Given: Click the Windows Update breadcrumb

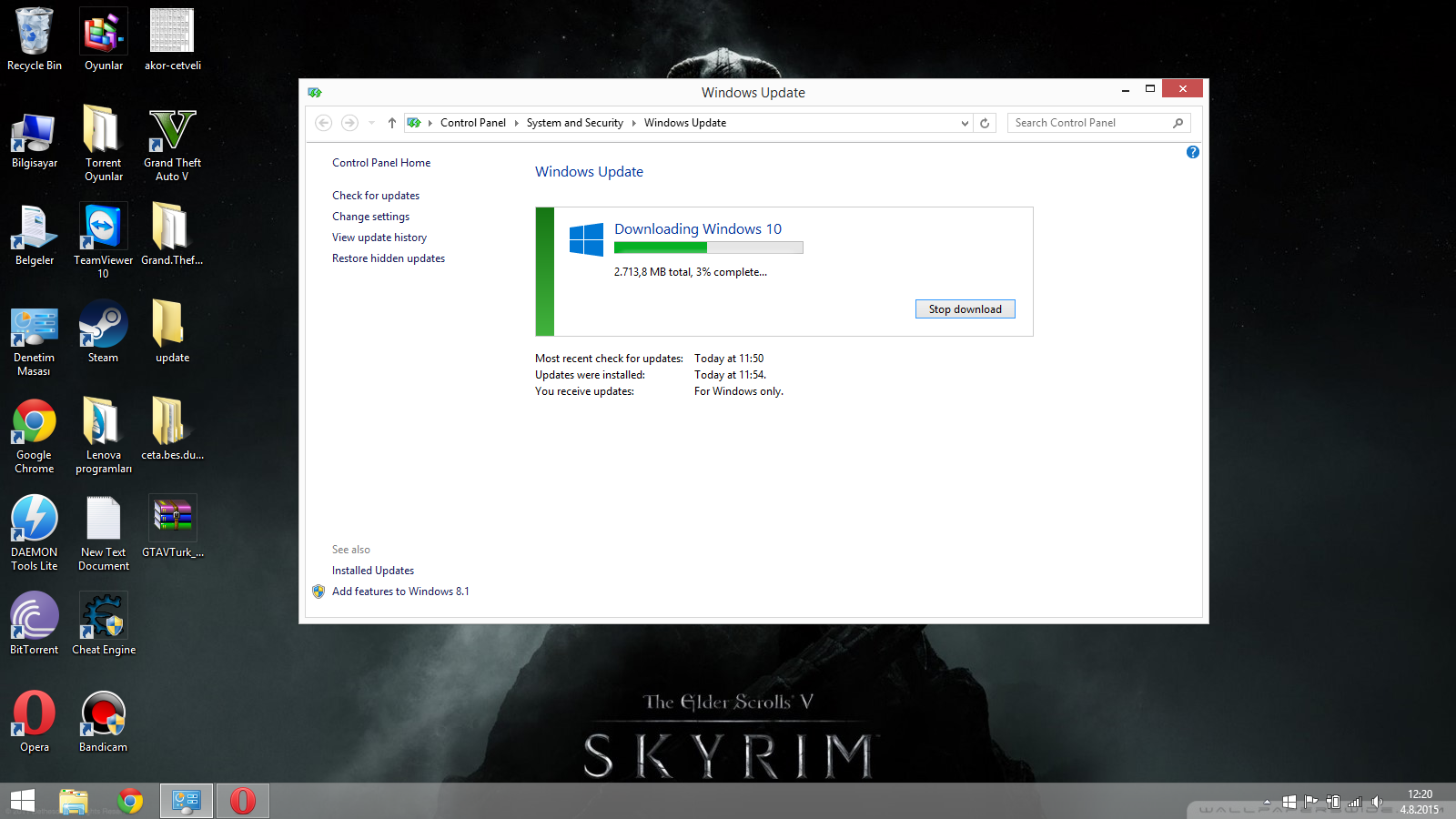Looking at the screenshot, I should (x=685, y=123).
